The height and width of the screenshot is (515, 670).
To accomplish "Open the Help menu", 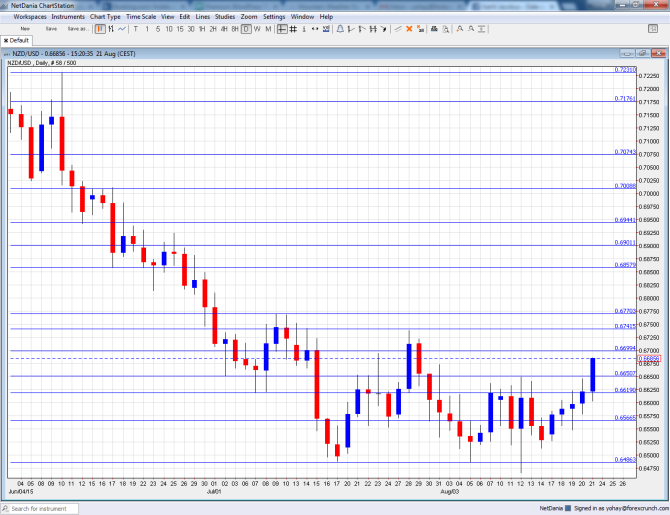I will [x=326, y=17].
